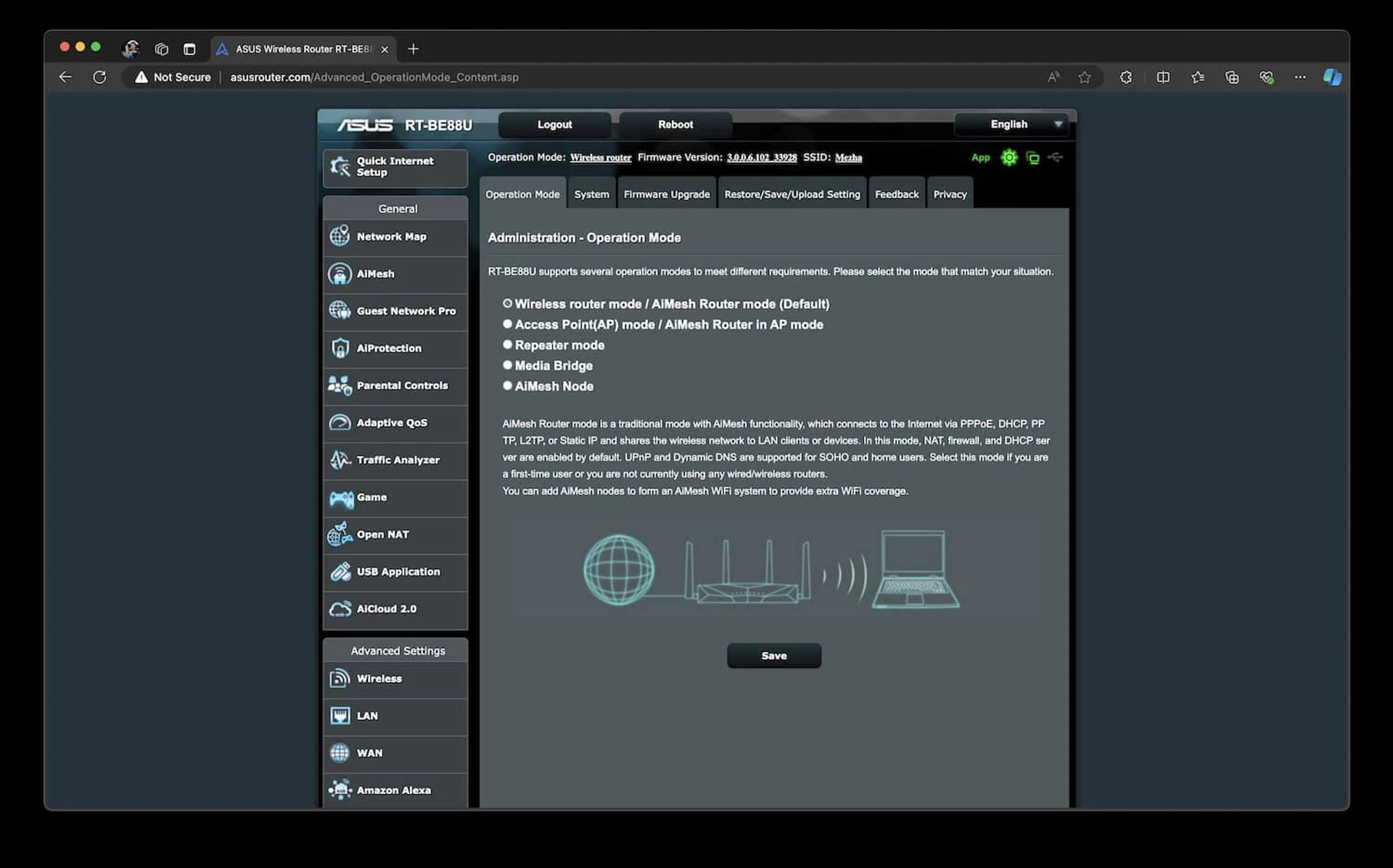Viewport: 1393px width, 868px height.
Task: Click Parental Controls icon
Action: [x=340, y=385]
